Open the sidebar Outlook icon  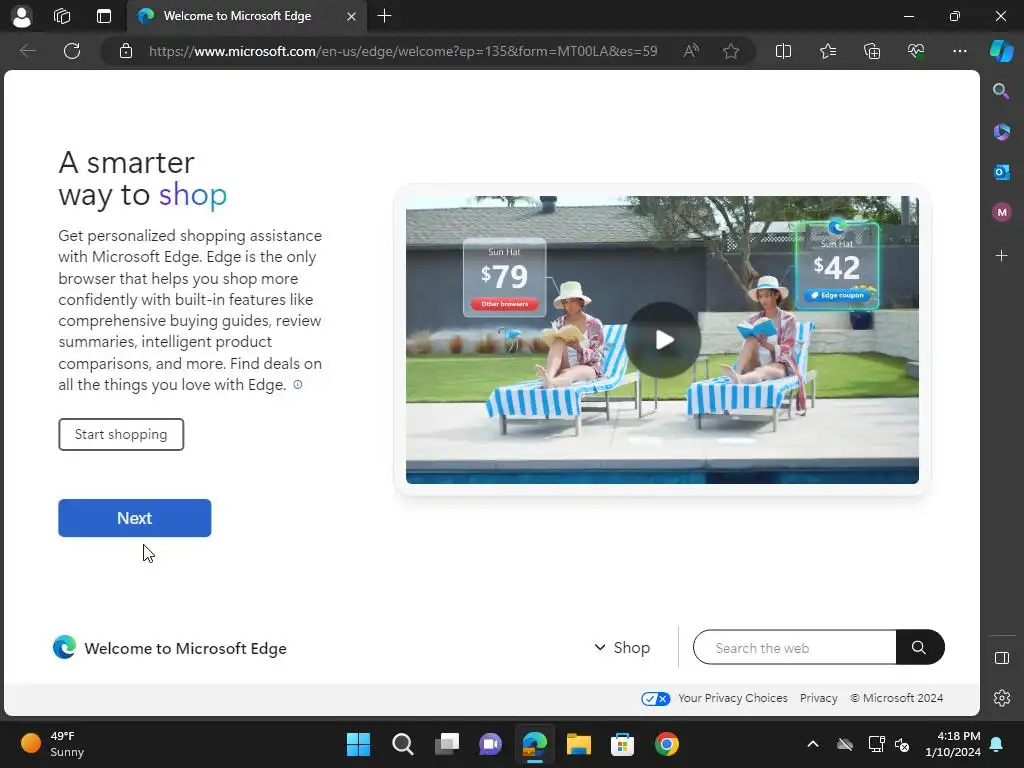1002,172
